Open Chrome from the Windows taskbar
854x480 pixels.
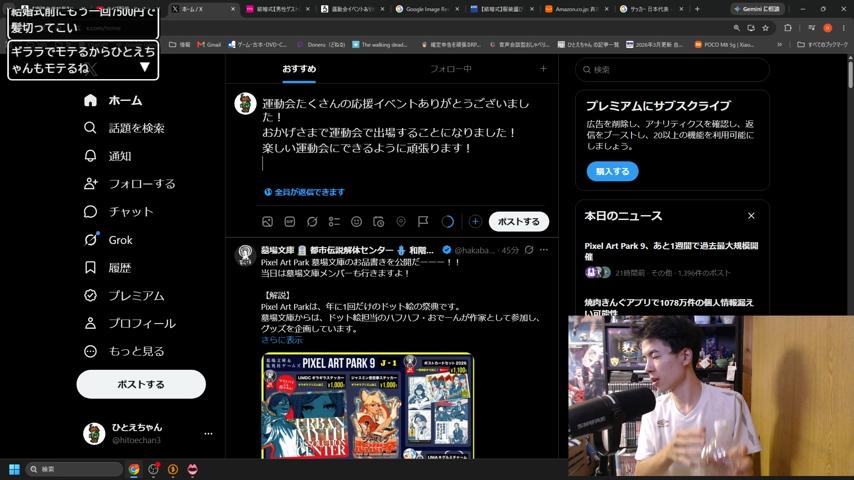click(x=133, y=469)
